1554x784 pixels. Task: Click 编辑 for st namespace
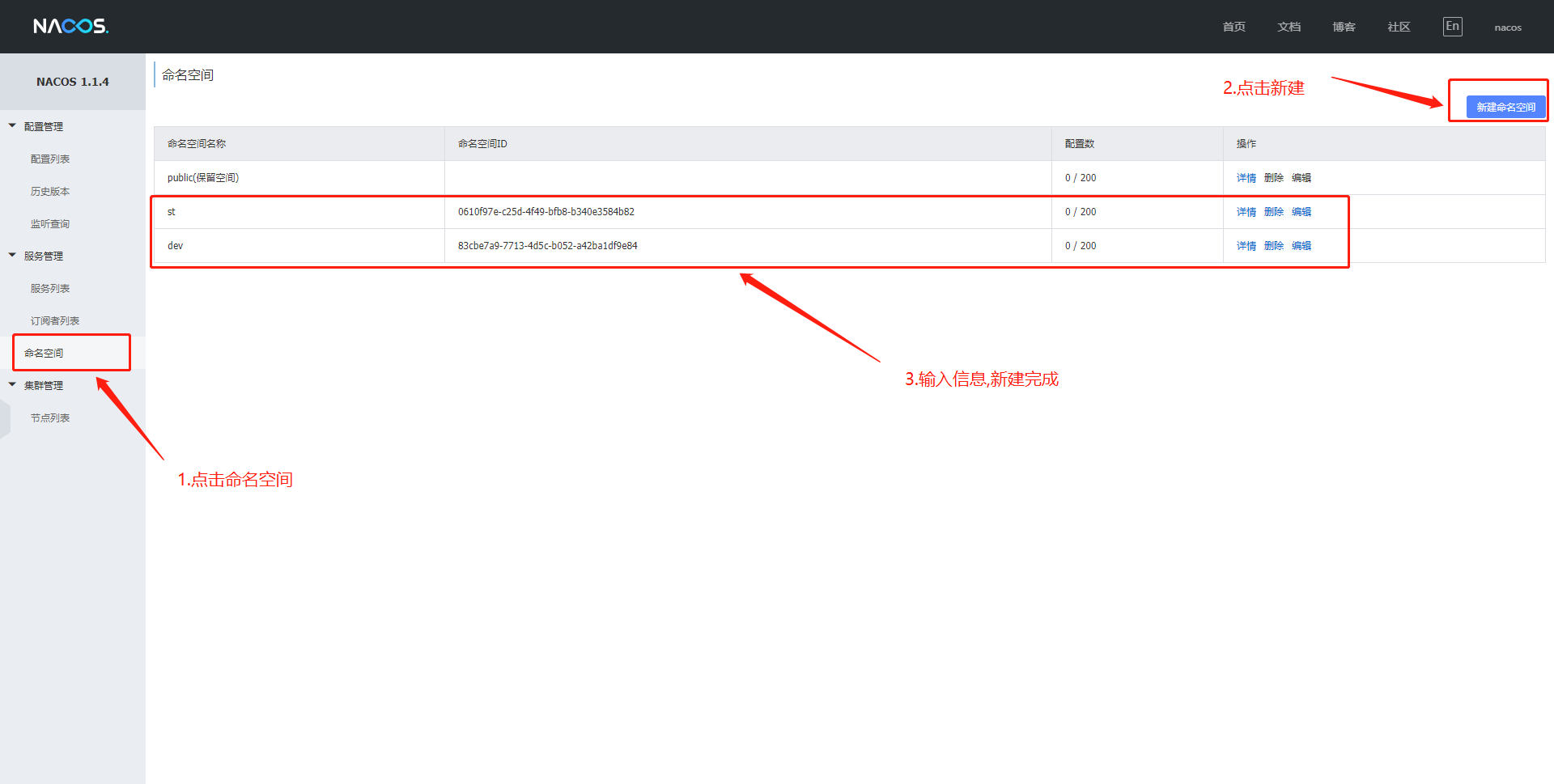coord(1301,212)
